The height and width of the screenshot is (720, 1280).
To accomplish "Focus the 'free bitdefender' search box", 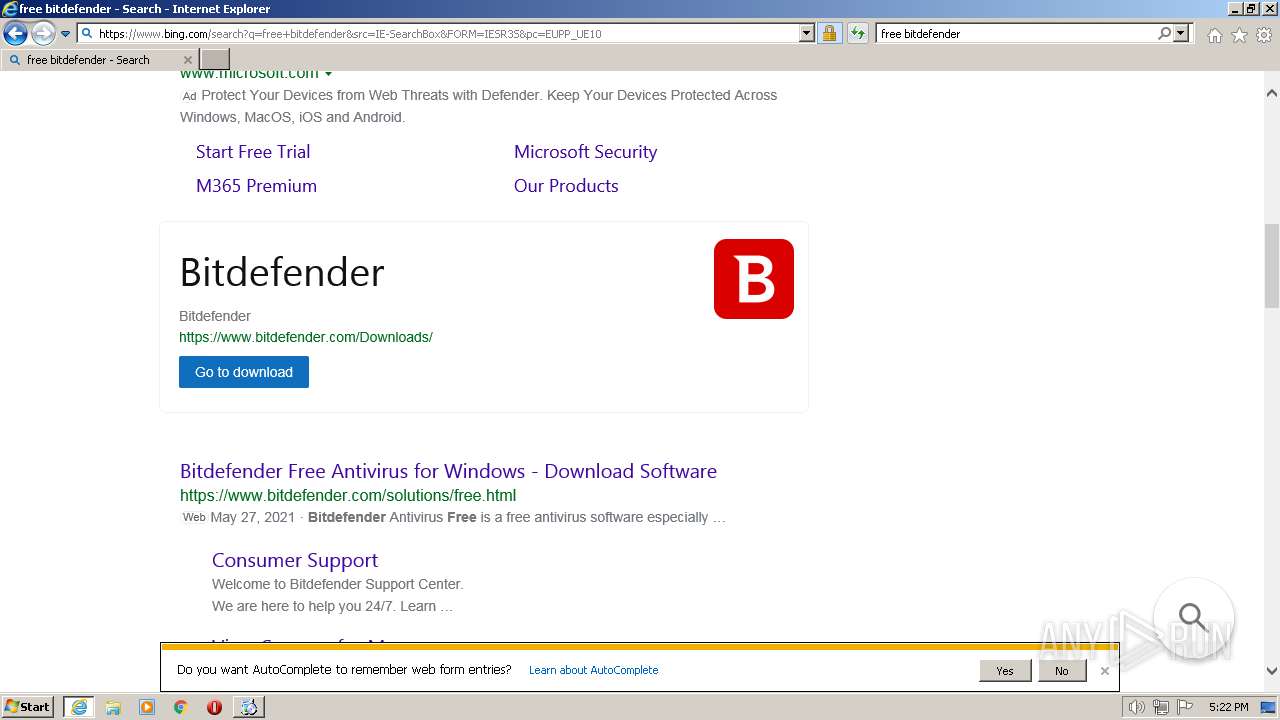I will [1015, 33].
